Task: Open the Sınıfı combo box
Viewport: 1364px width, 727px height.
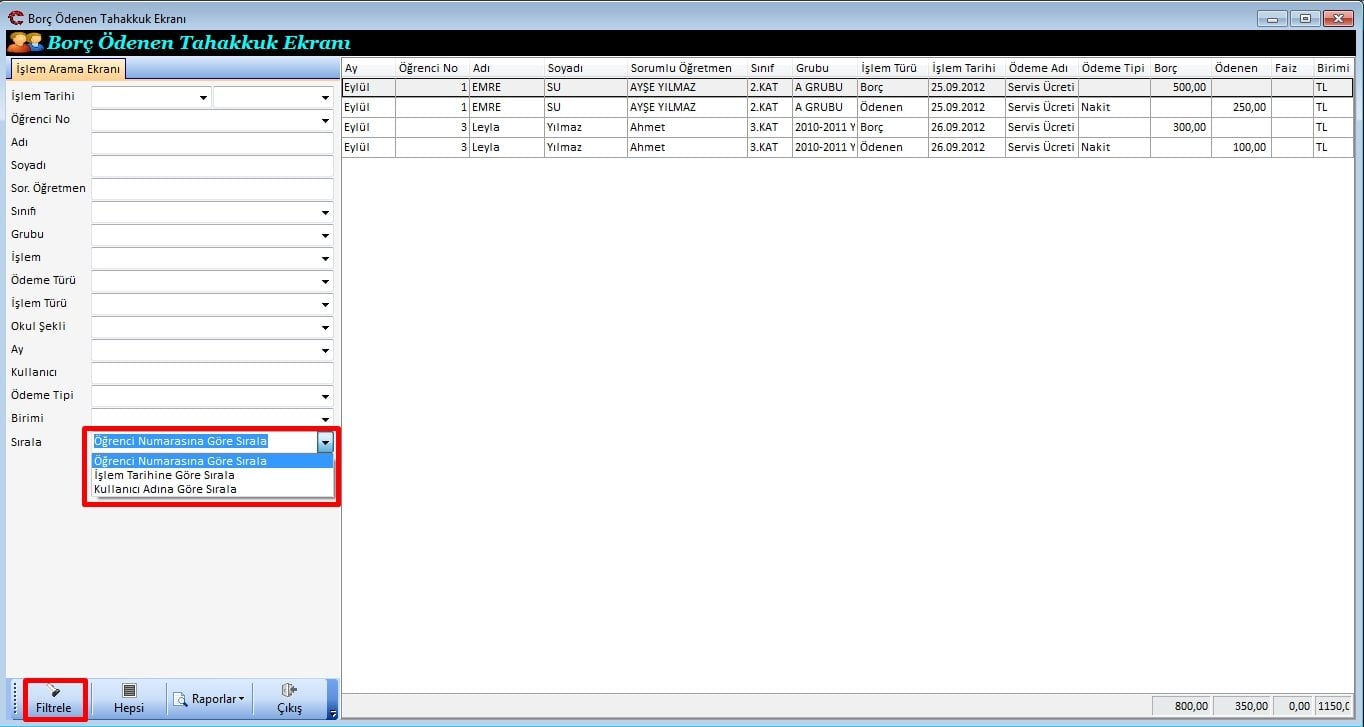Action: pyautogui.click(x=325, y=213)
